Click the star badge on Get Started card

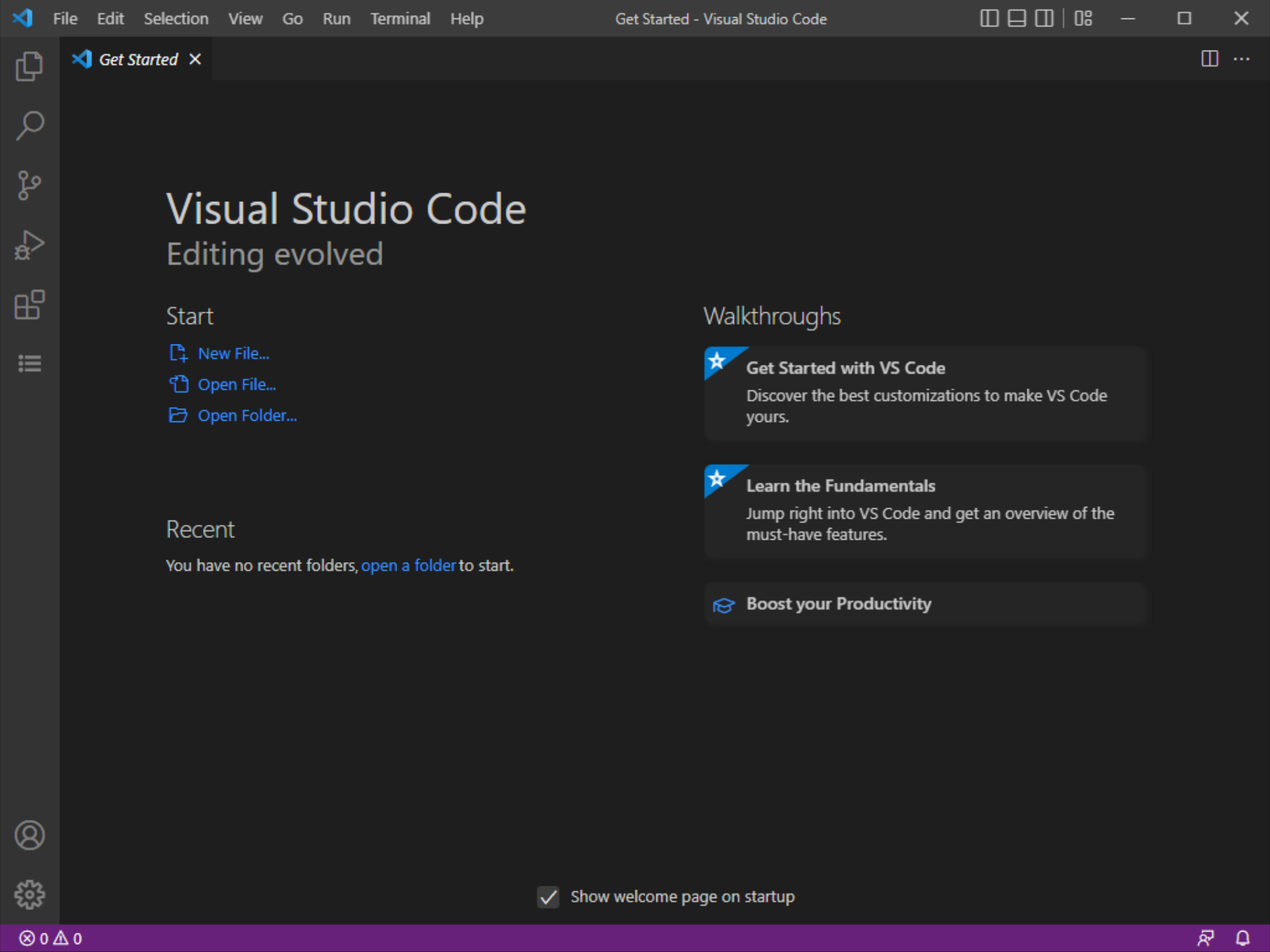coord(718,361)
